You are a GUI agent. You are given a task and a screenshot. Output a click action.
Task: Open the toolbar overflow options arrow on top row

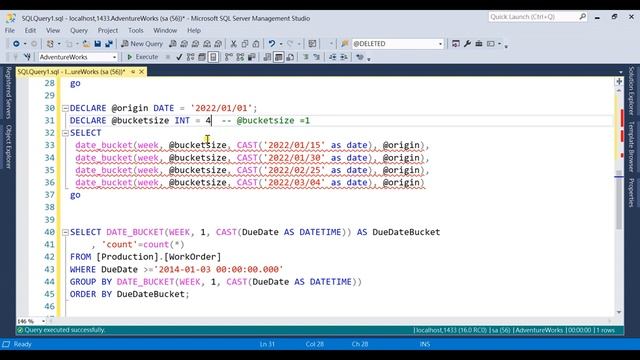[x=506, y=46]
